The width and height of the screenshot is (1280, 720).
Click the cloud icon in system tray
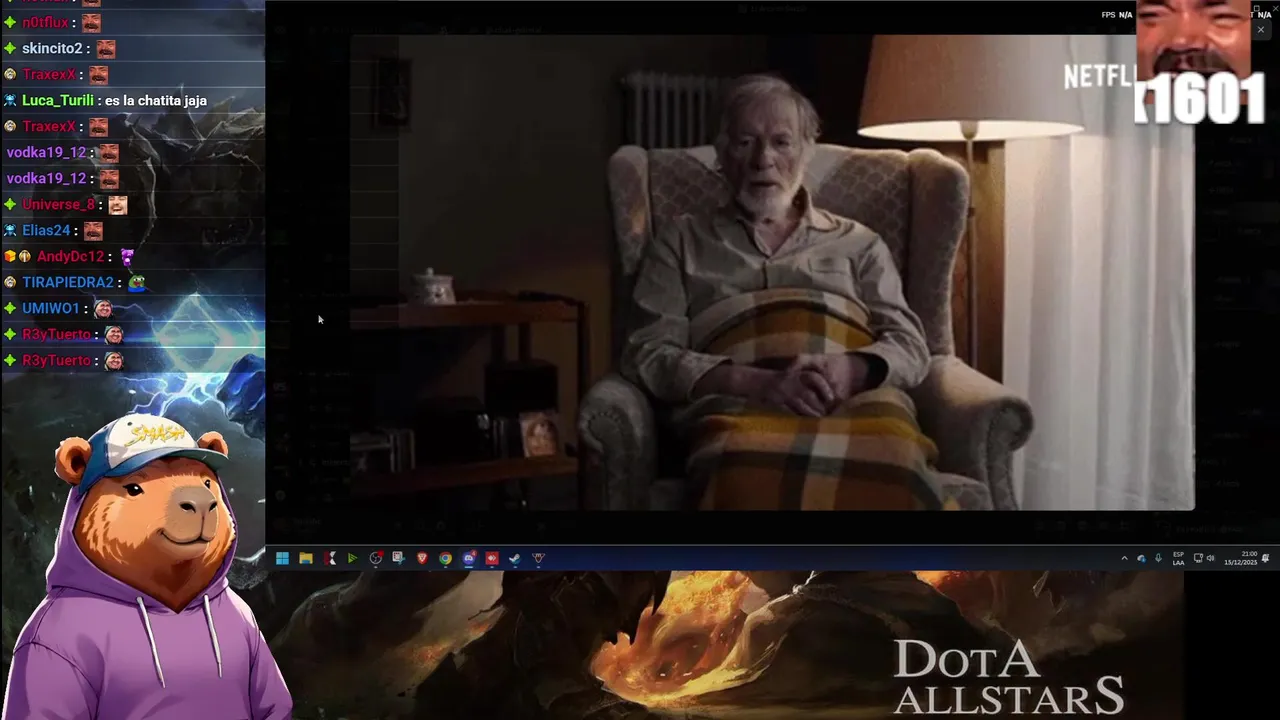(1141, 558)
